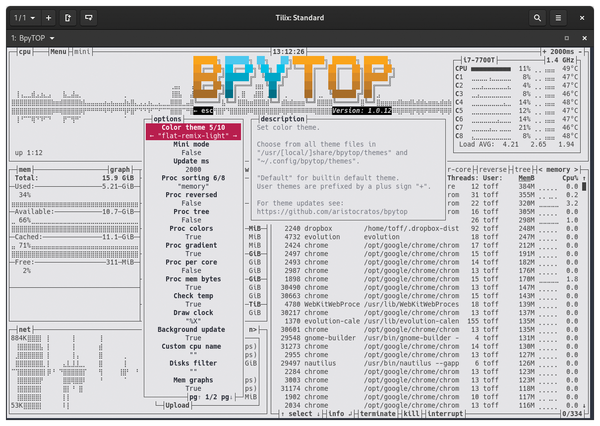Select the nautilus process row
This screenshot has width=600, height=426.
click(427, 363)
